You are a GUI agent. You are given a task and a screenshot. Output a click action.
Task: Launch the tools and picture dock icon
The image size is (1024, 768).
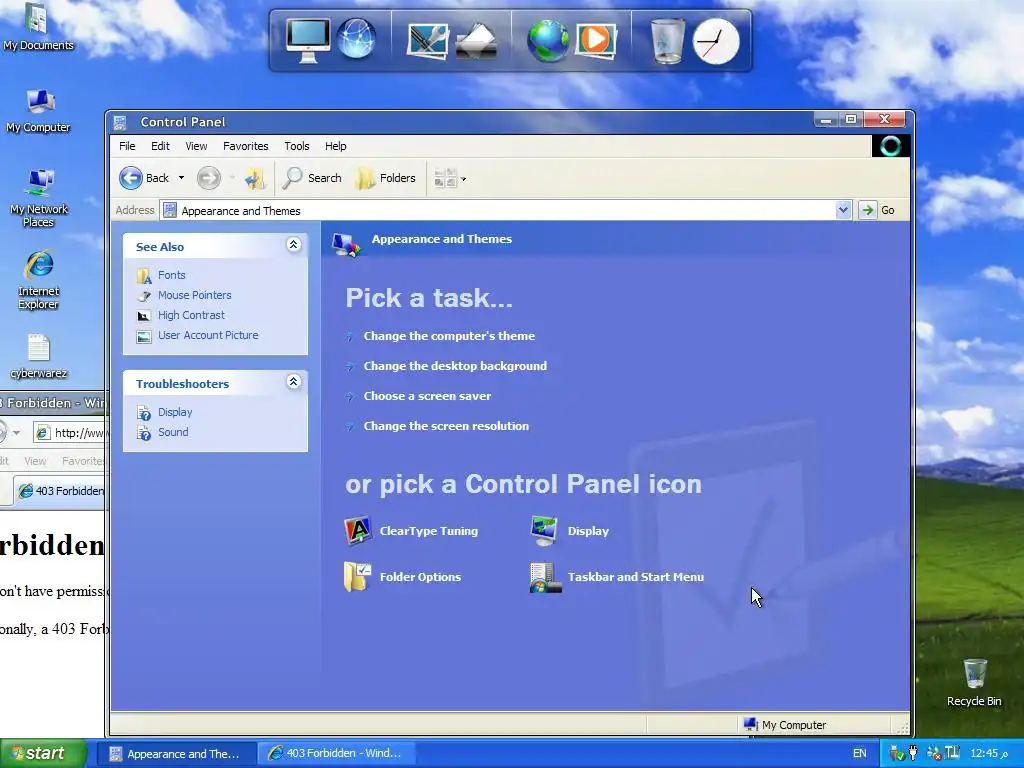427,40
